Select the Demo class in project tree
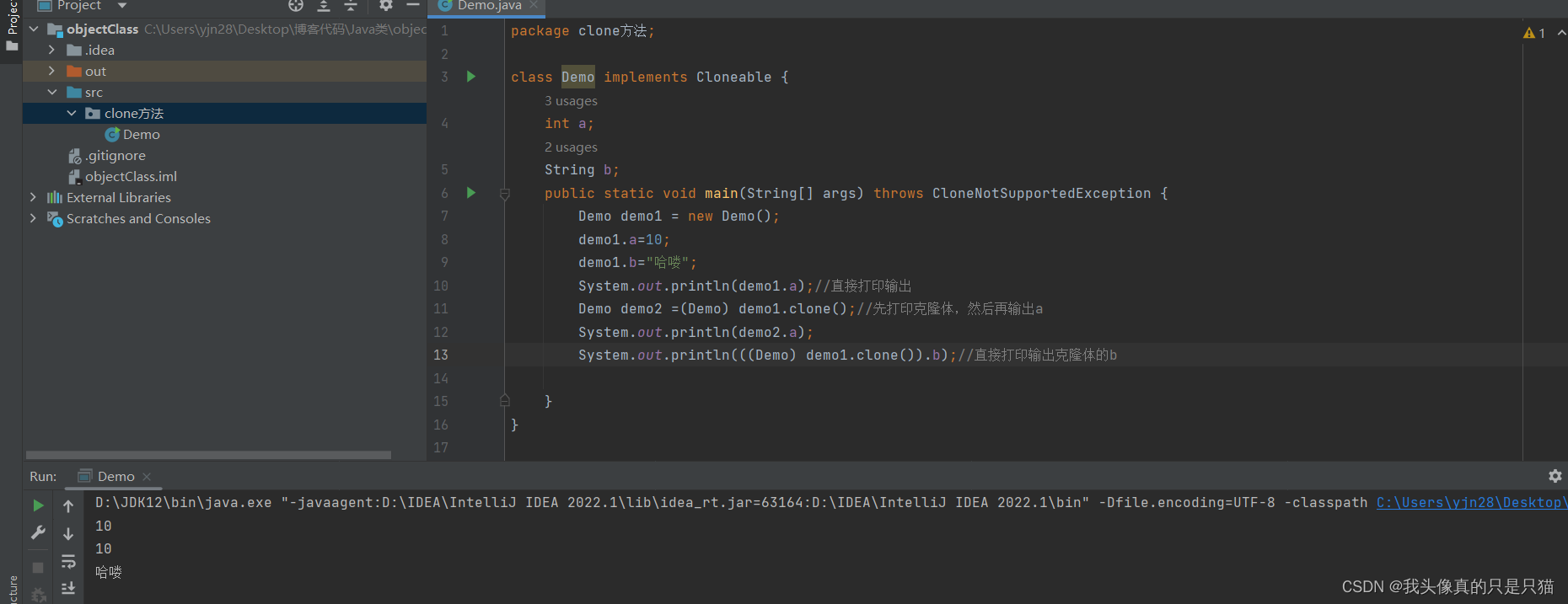Viewport: 1568px width, 604px height. click(x=141, y=135)
